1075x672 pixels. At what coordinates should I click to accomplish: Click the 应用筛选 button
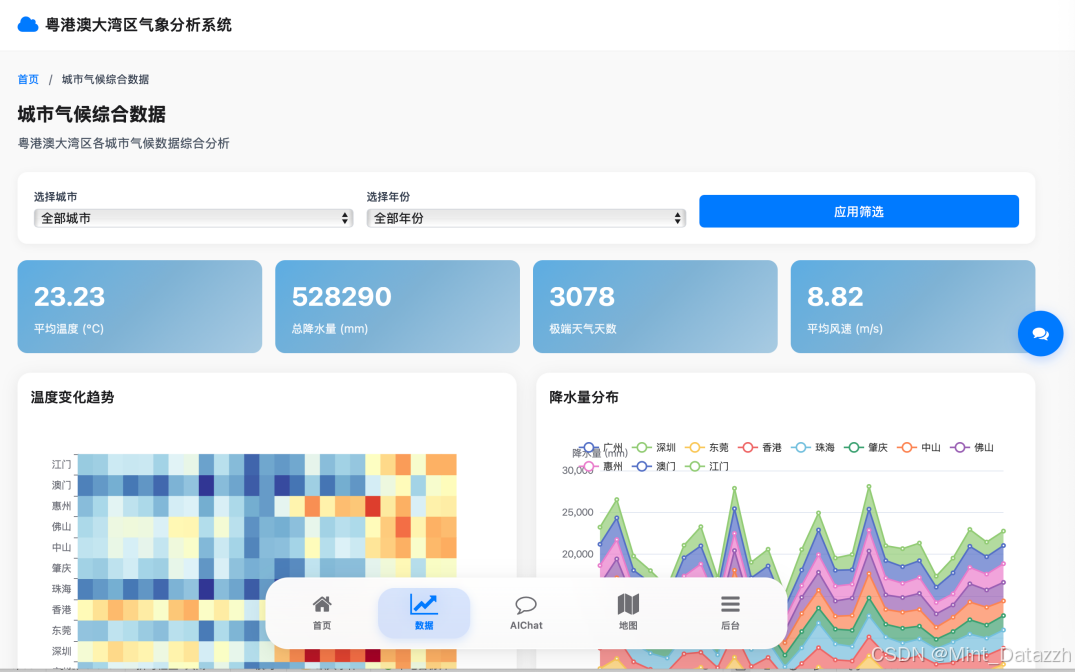[858, 211]
